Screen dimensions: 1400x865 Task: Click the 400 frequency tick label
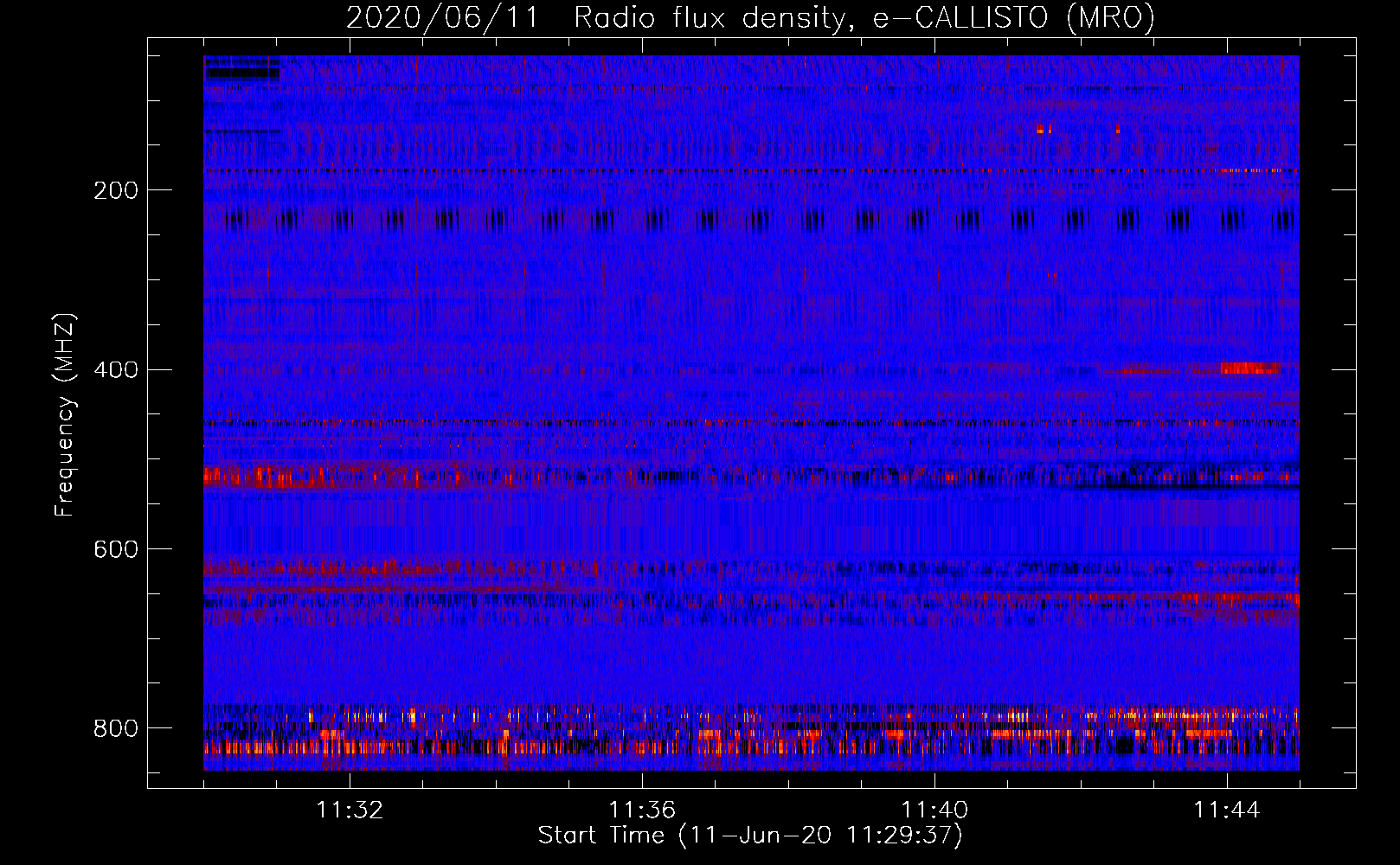pyautogui.click(x=115, y=370)
